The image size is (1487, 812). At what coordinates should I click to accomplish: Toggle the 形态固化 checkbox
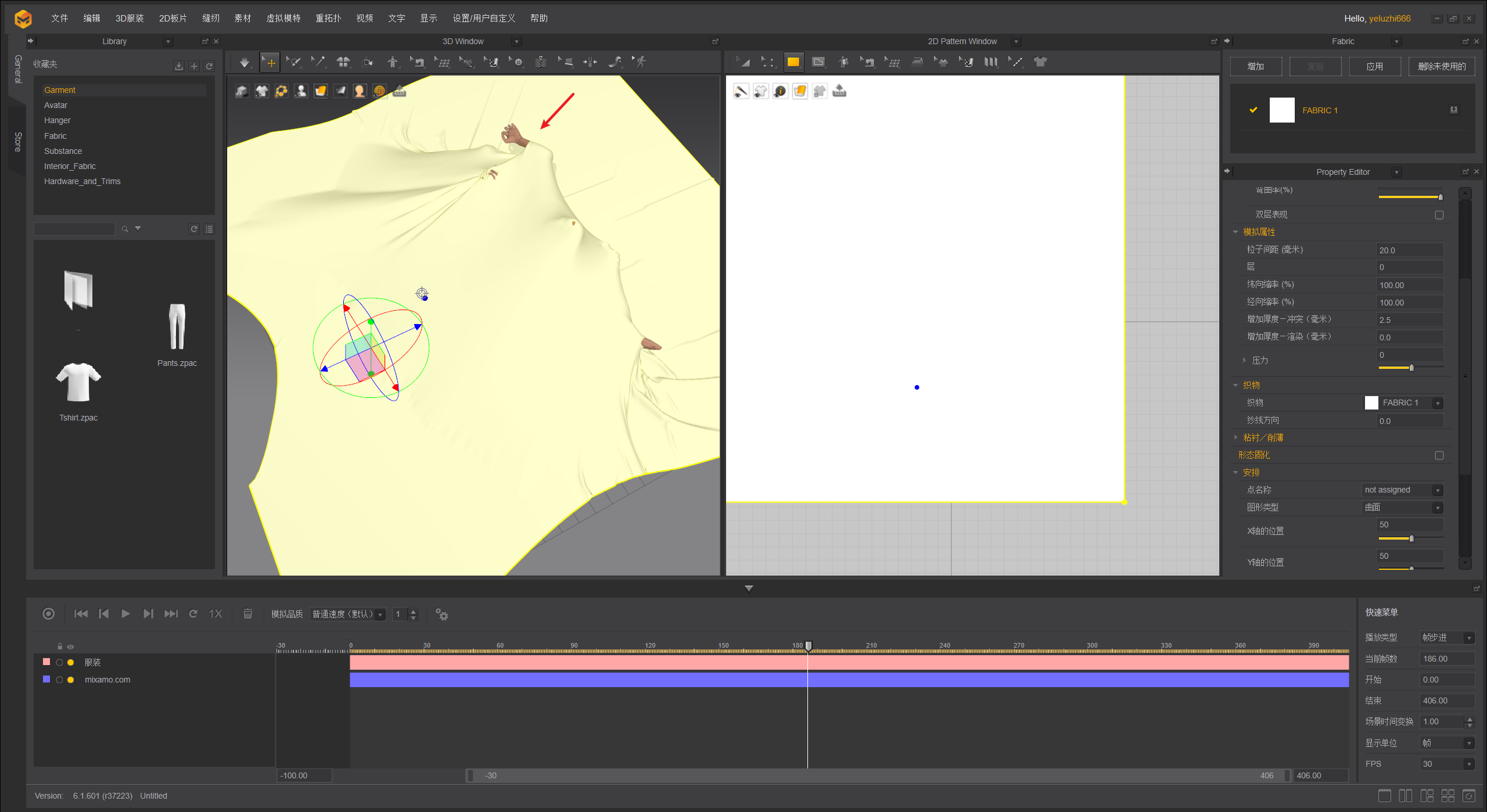tap(1439, 455)
